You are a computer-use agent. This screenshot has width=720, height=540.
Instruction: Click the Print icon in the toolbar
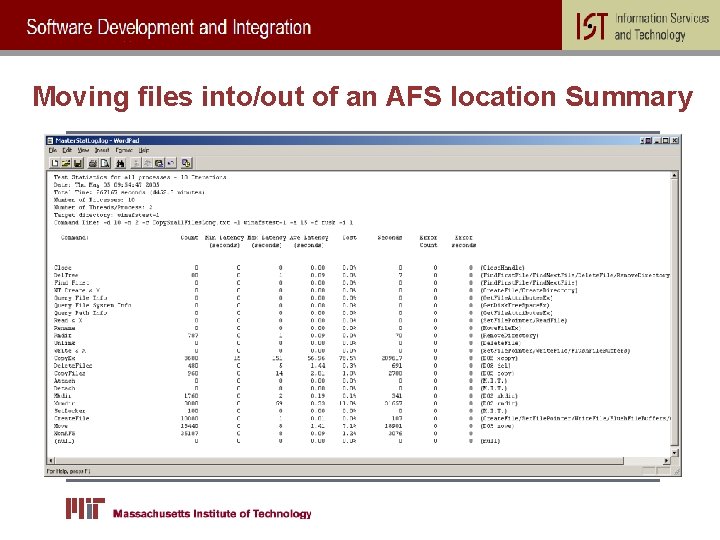pyautogui.click(x=93, y=163)
